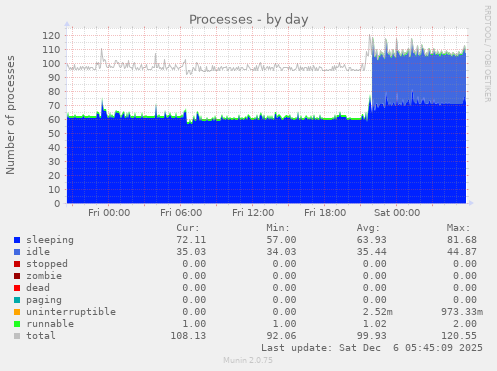This screenshot has width=497, height=371.
Task: Click idle minimum value 34.03
Action: pos(281,252)
